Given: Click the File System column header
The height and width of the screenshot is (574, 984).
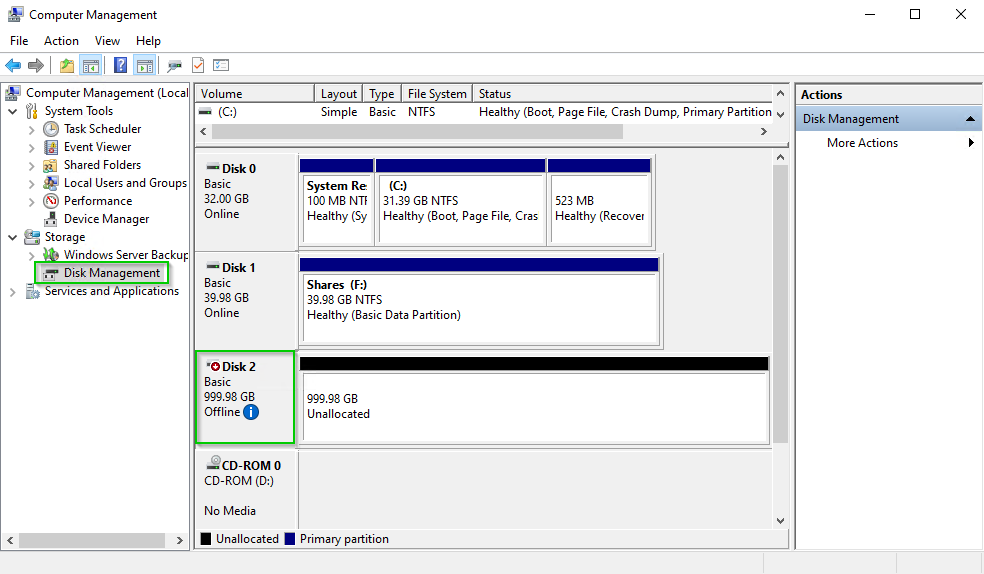Looking at the screenshot, I should point(436,94).
